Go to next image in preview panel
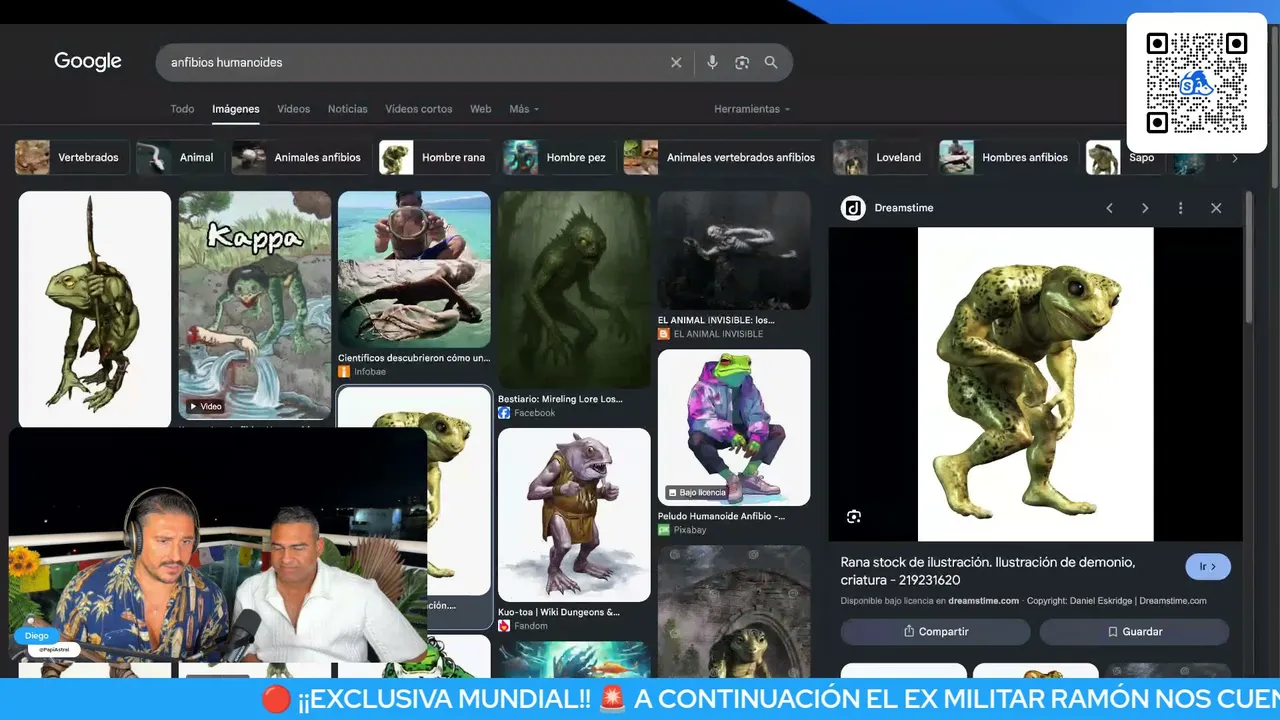1280x720 pixels. 1145,208
